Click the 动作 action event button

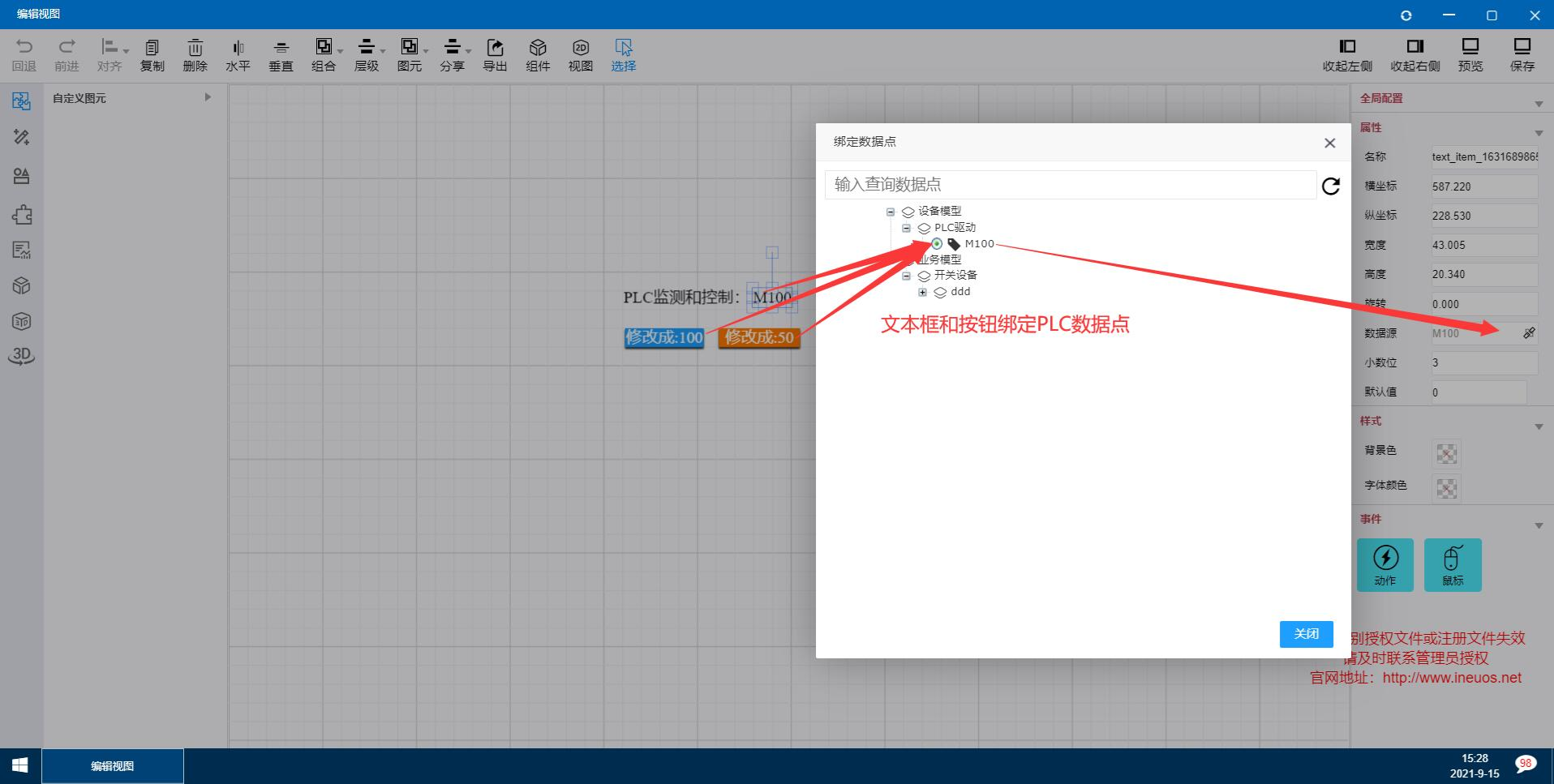[x=1385, y=565]
